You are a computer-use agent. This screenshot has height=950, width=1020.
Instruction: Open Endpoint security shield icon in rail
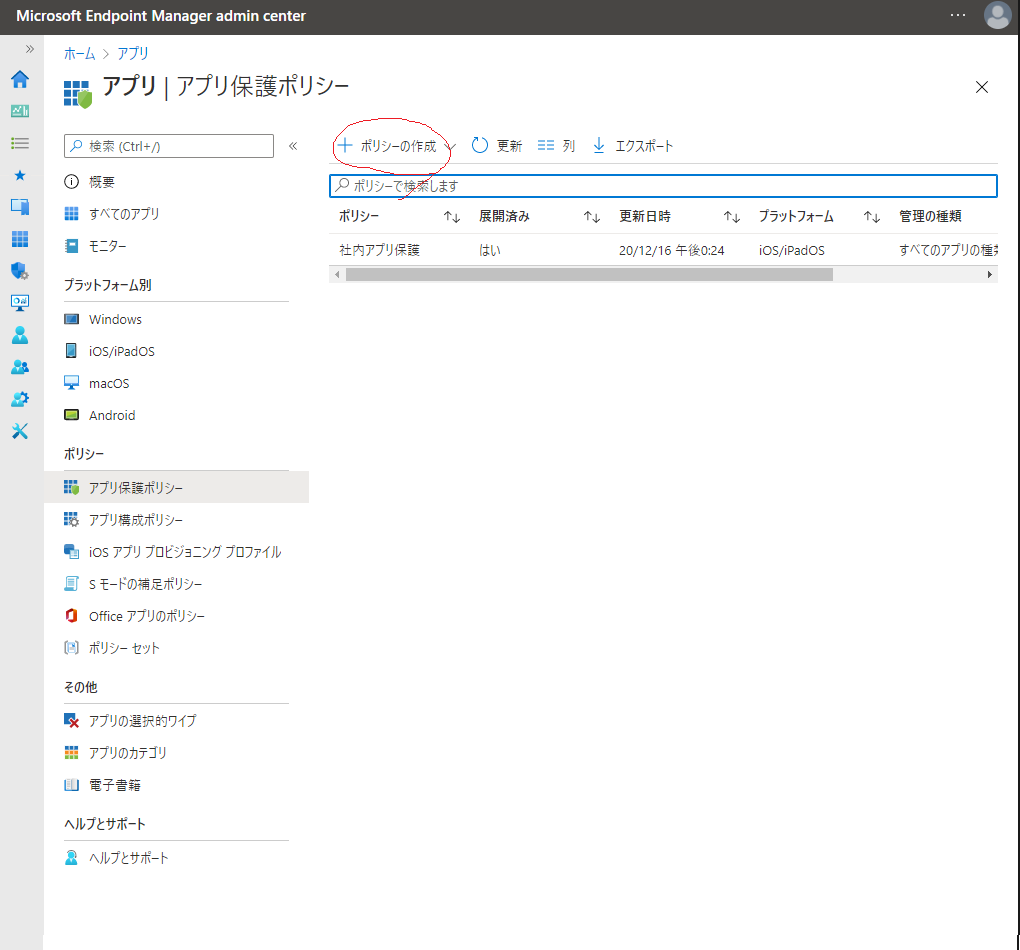(20, 271)
